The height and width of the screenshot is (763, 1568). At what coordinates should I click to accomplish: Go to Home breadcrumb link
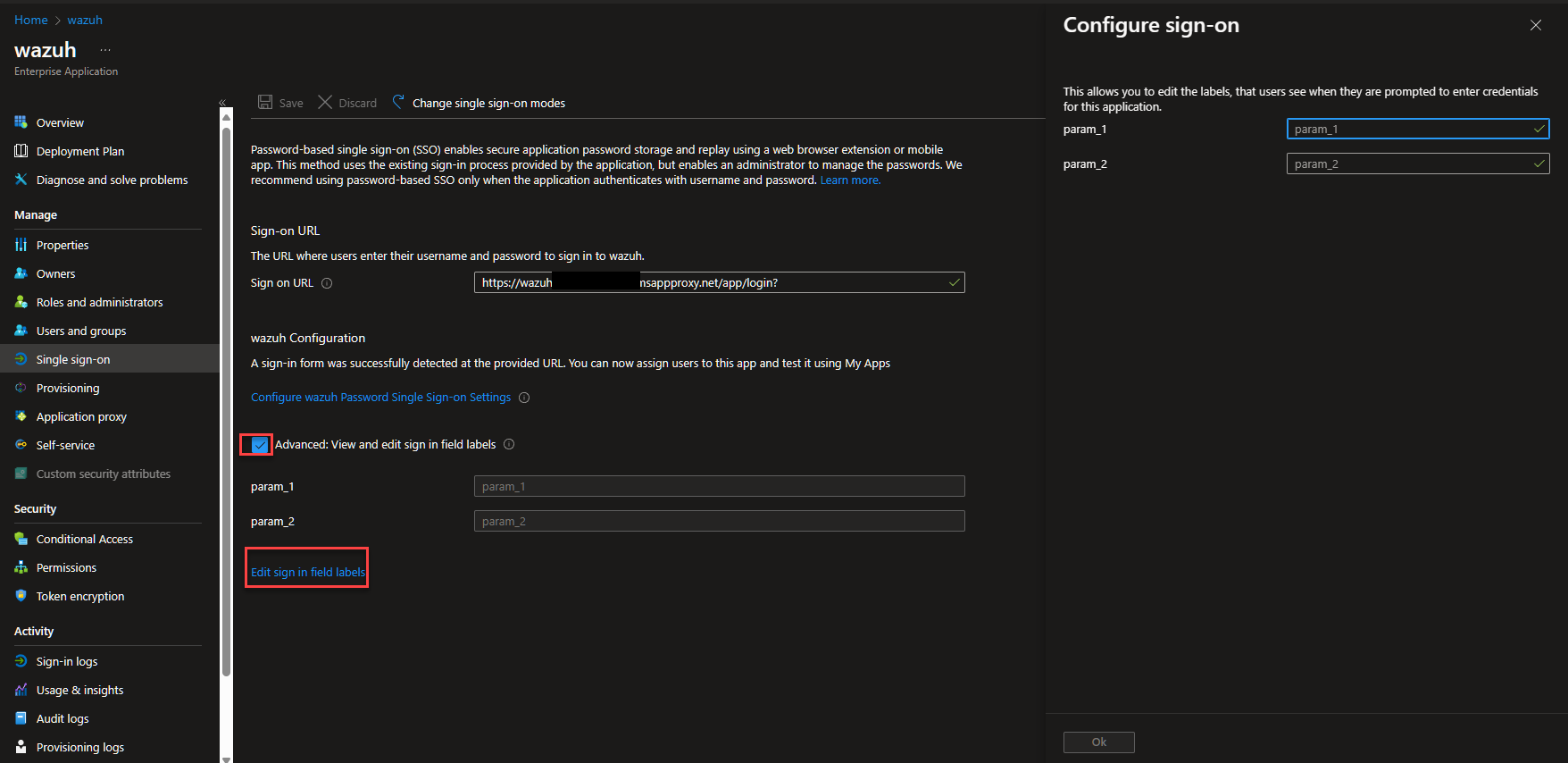tap(31, 20)
